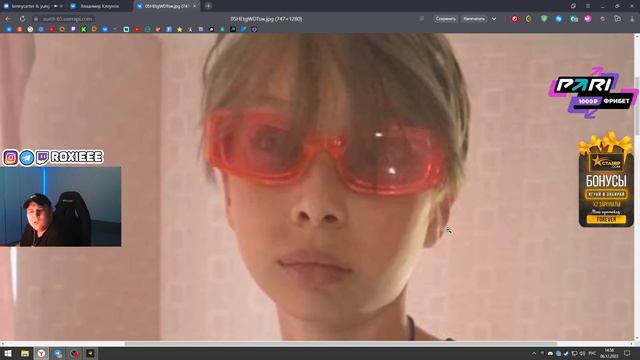Open Telegram from the taskbar
Screen dimensions: 640x360
(58, 353)
